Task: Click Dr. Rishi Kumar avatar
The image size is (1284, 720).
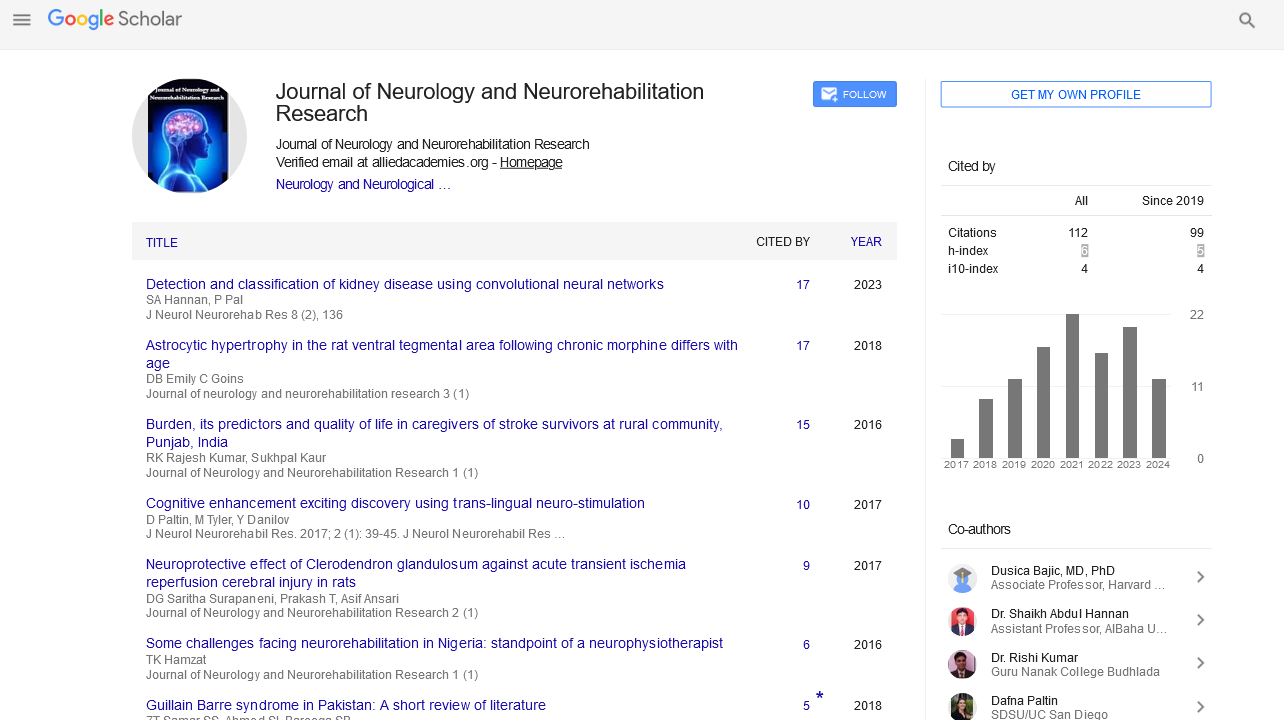Action: point(962,664)
